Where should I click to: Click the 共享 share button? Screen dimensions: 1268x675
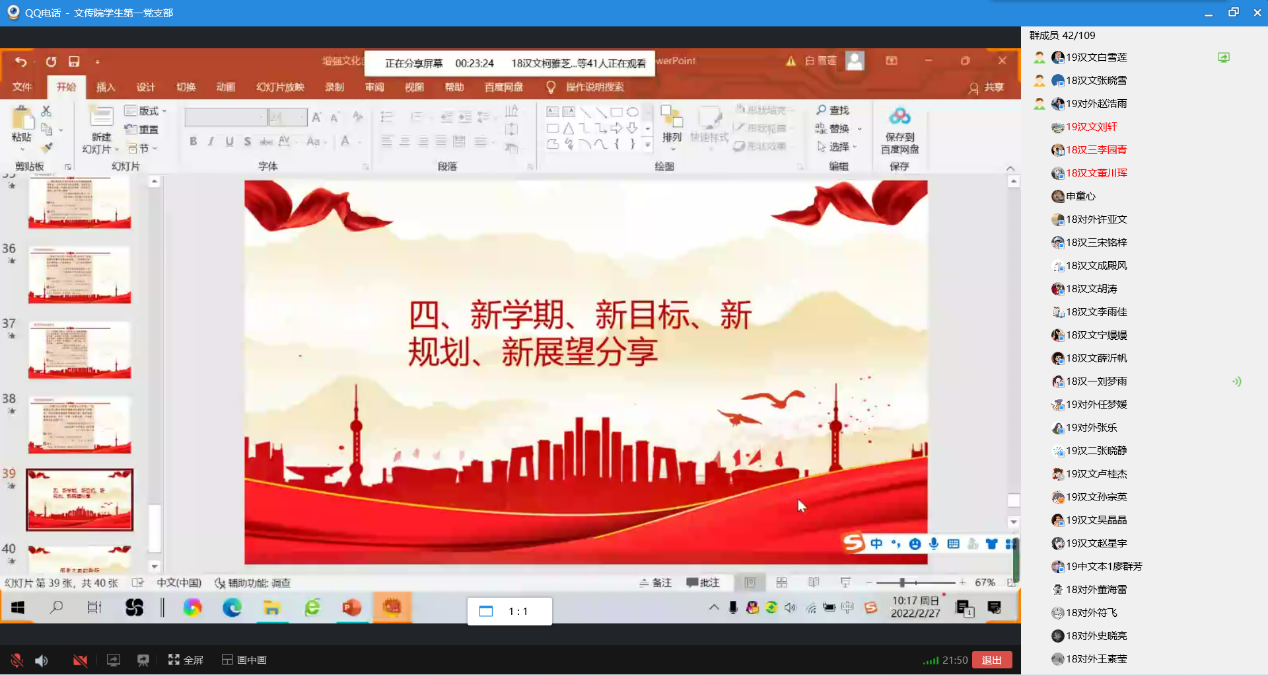[x=986, y=87]
